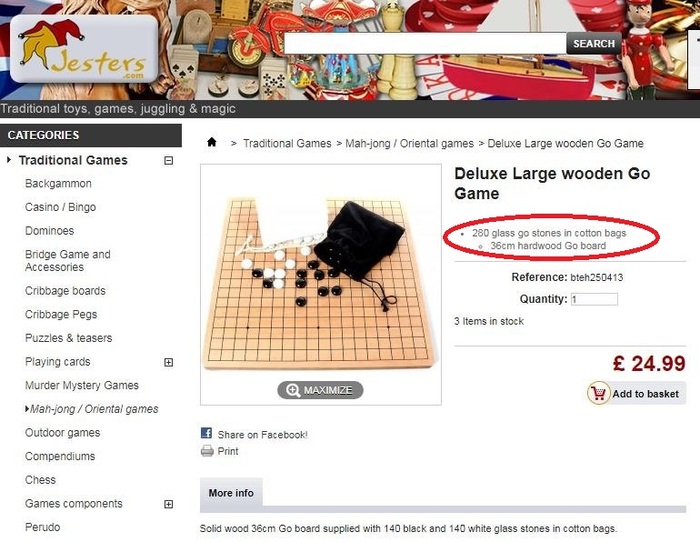Screen dimensions: 700x542
Task: Open Traditional Games breadcrumb link
Action: (288, 143)
